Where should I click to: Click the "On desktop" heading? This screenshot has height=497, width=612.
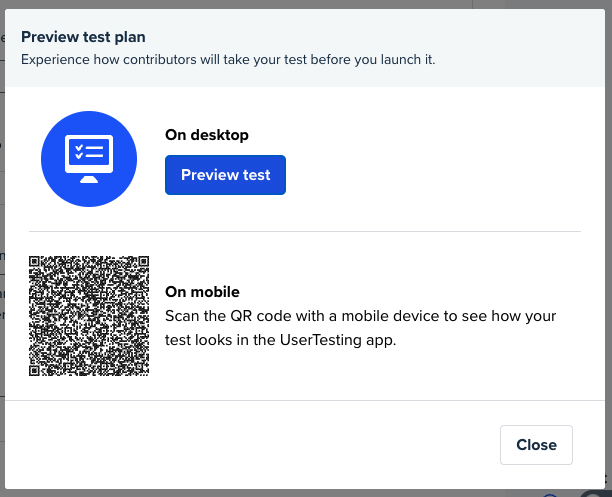coord(207,135)
